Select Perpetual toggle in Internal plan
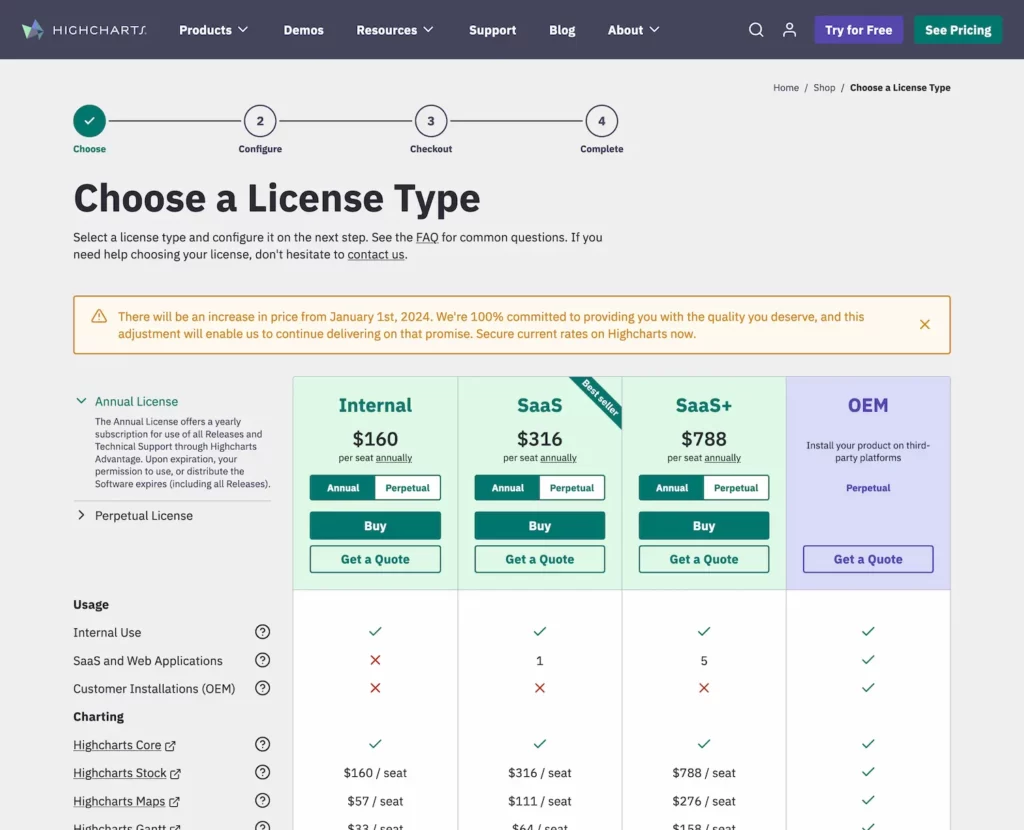1024x830 pixels. click(407, 488)
